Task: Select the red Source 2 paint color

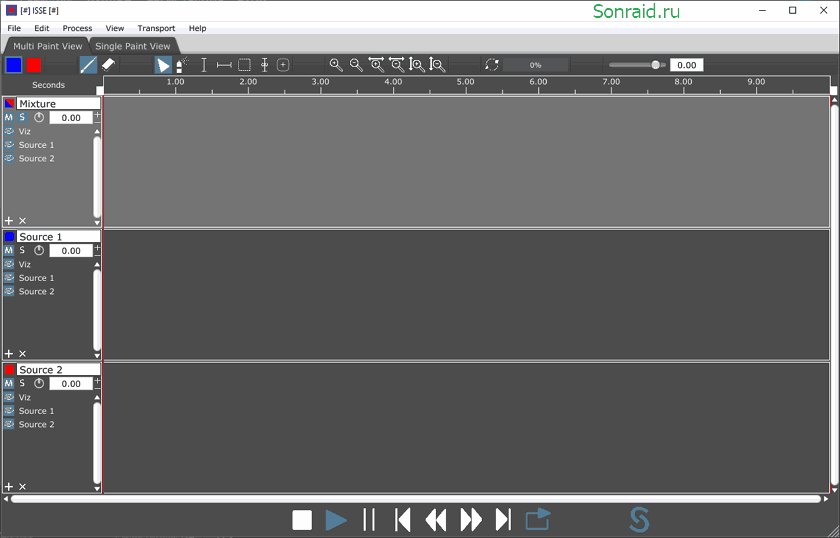Action: point(34,65)
